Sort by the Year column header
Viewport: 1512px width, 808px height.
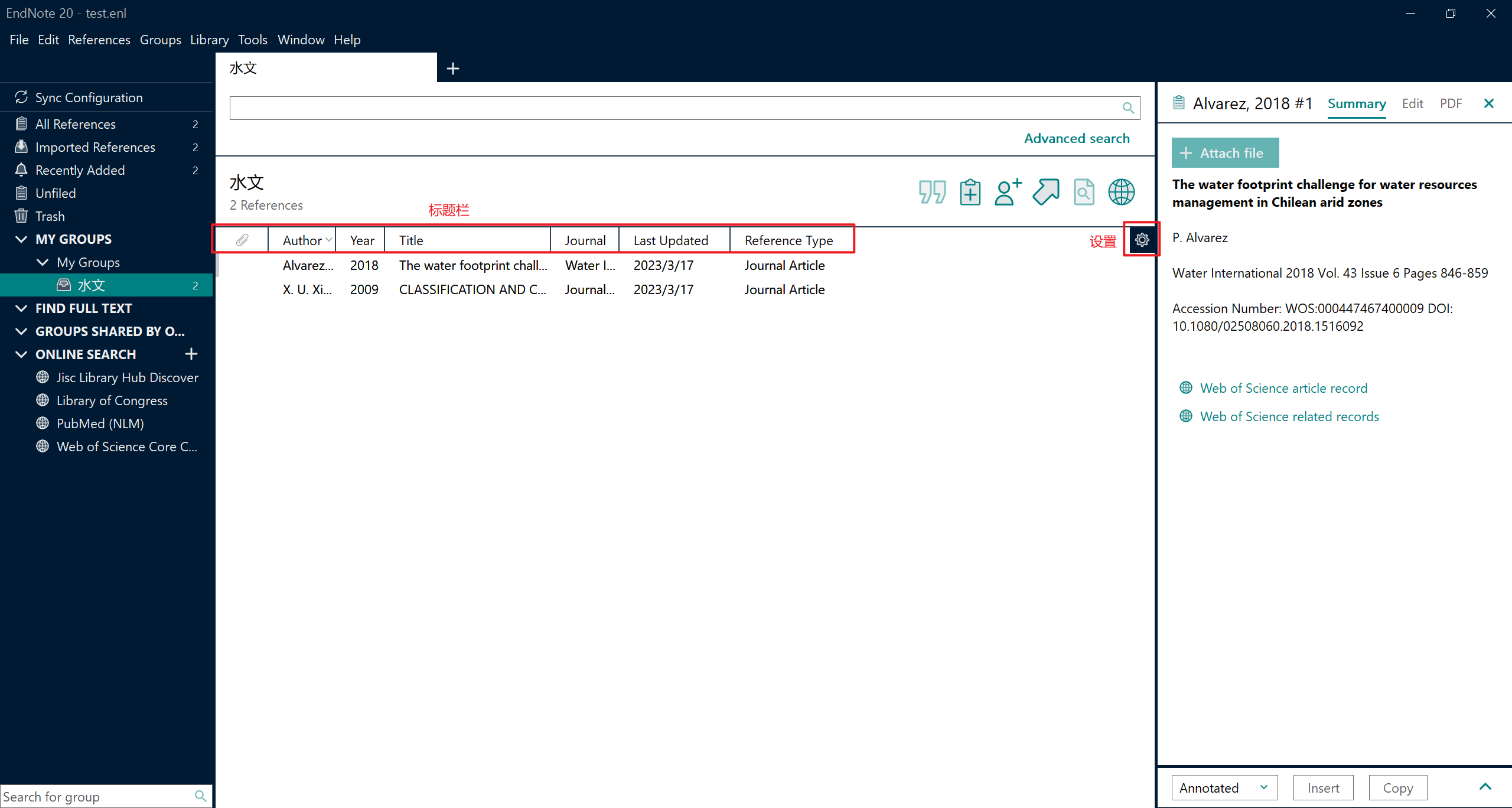[361, 240]
